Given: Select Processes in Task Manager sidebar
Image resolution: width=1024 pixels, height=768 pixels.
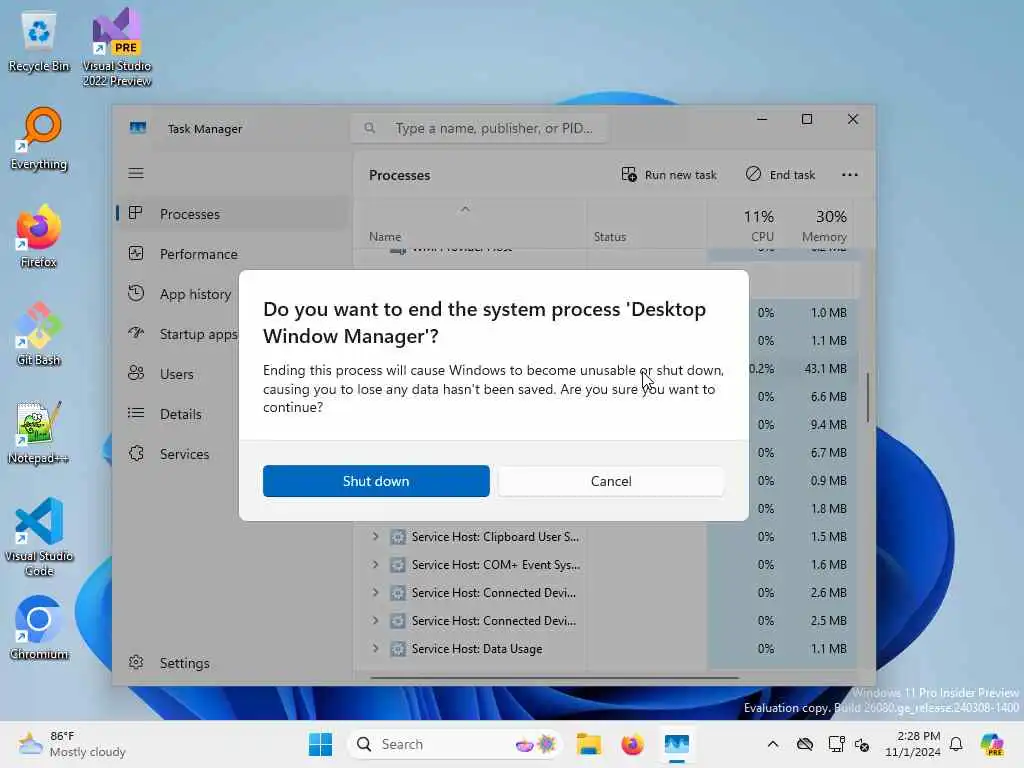Looking at the screenshot, I should tap(233, 214).
